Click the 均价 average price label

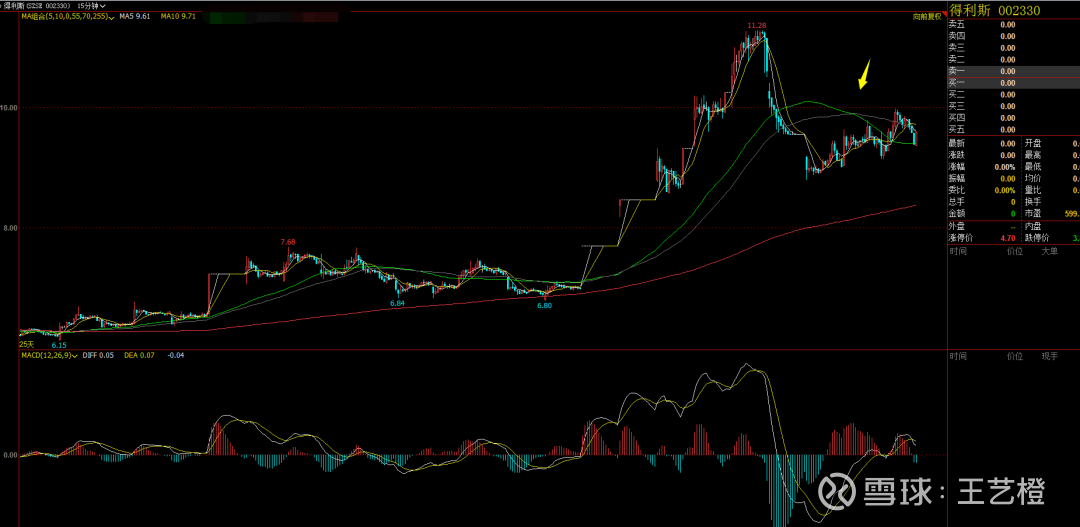(1032, 178)
